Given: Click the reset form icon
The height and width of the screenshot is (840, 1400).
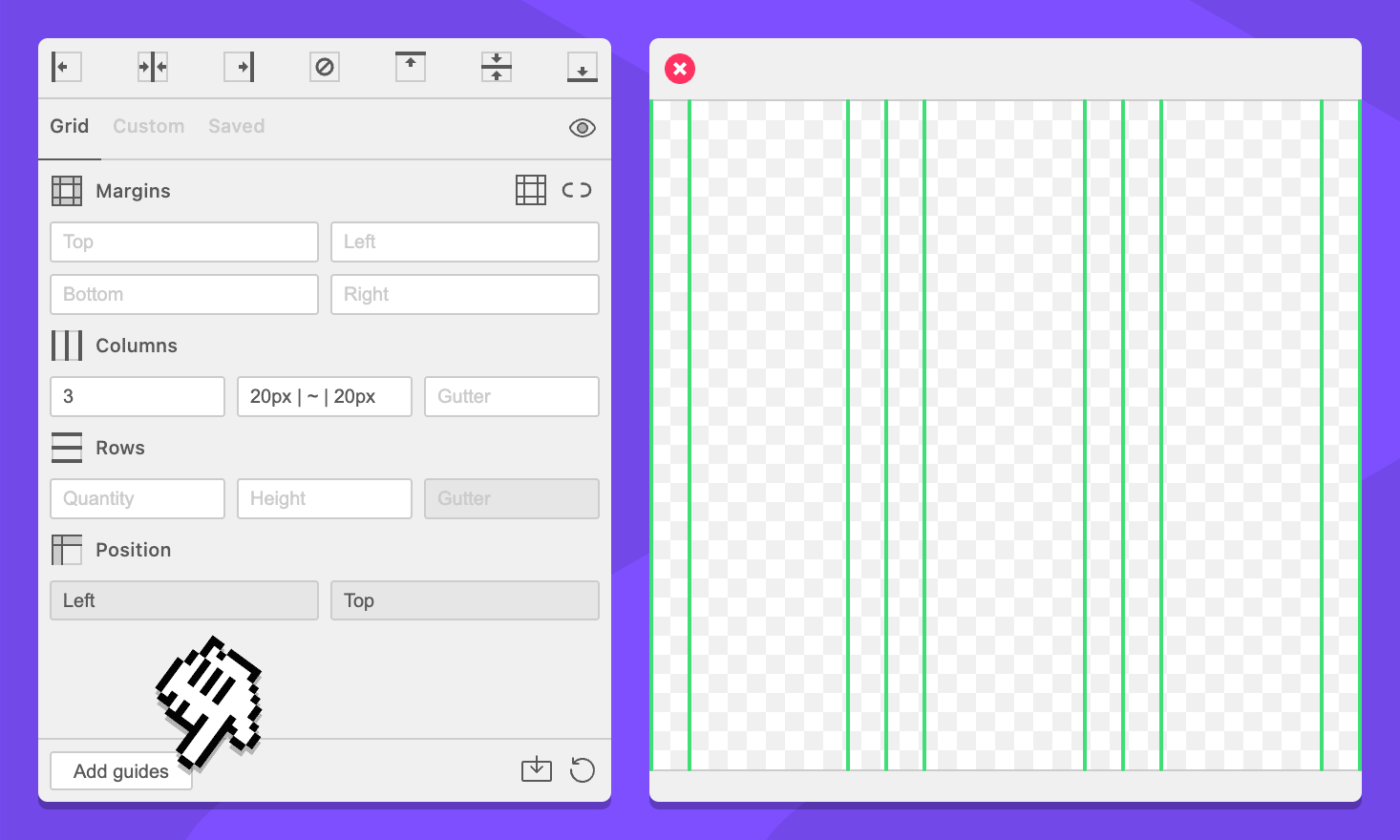Looking at the screenshot, I should point(583,769).
